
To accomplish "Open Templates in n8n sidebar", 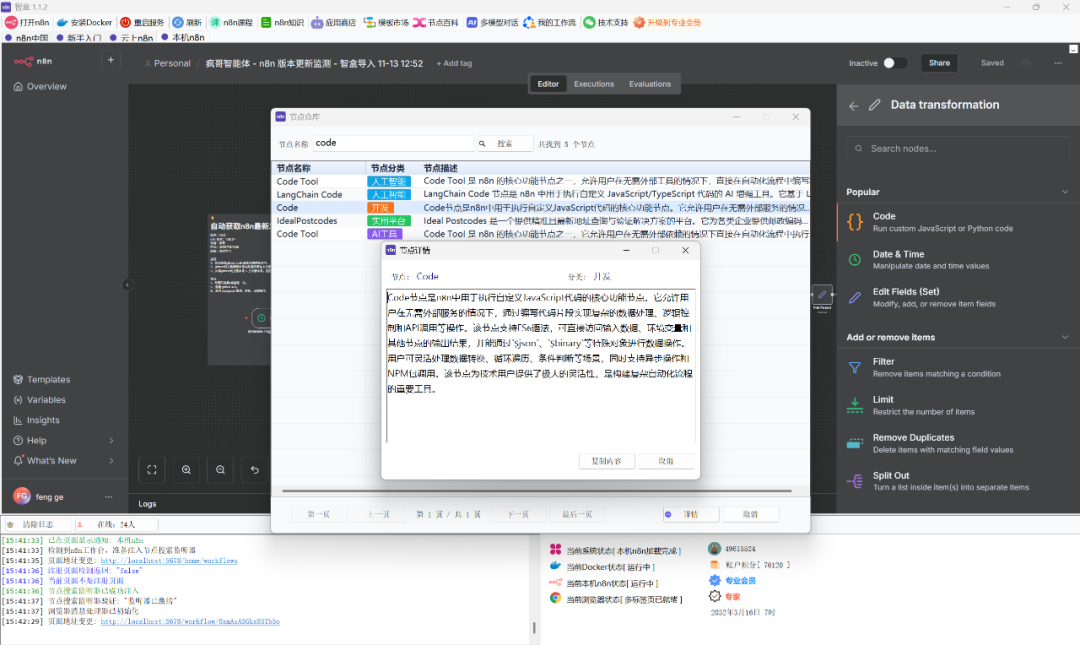I will 42,380.
